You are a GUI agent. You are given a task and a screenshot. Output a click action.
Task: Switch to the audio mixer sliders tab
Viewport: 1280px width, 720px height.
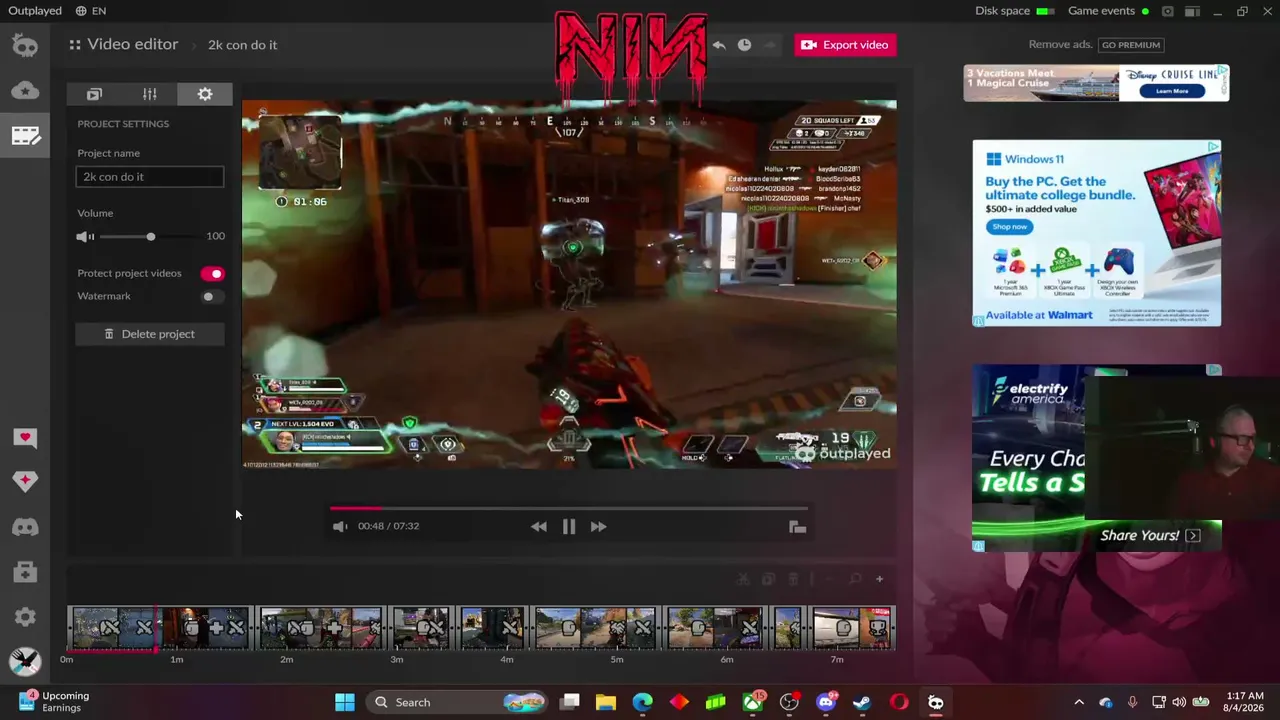149,94
